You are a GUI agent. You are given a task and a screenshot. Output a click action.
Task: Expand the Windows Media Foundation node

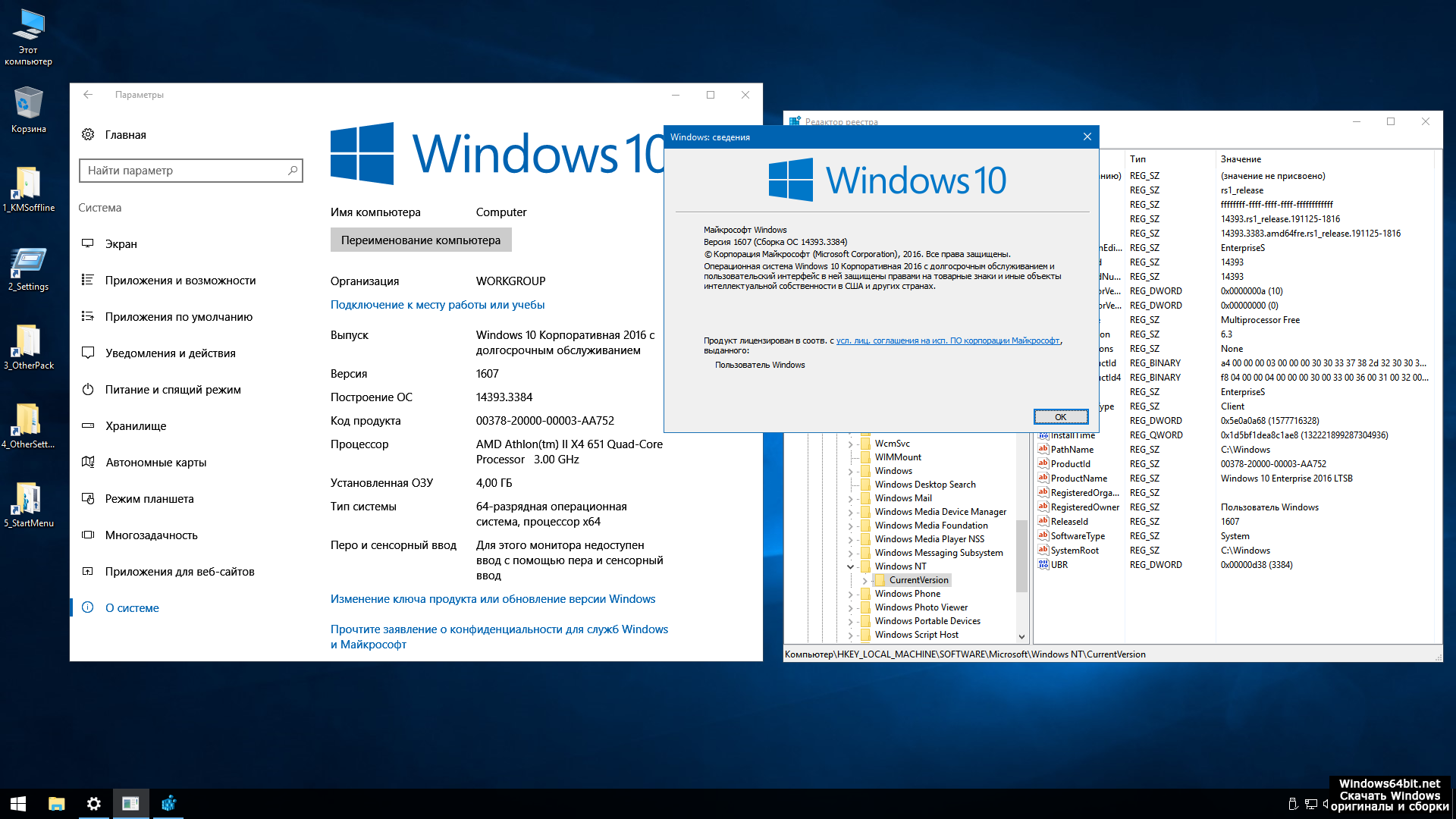pos(850,526)
